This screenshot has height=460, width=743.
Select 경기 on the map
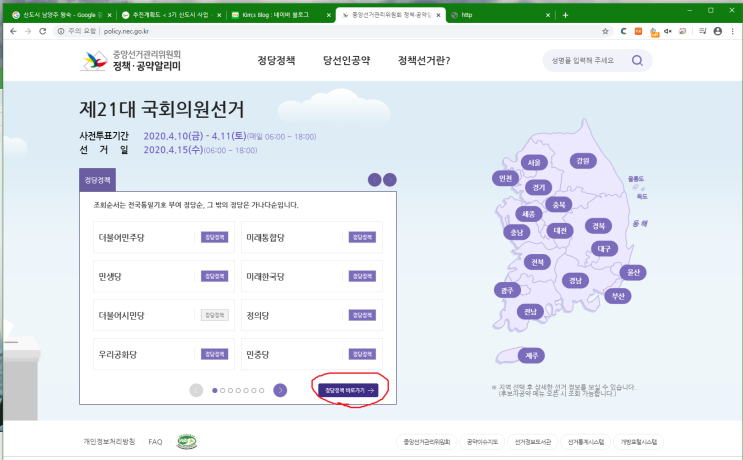[538, 188]
